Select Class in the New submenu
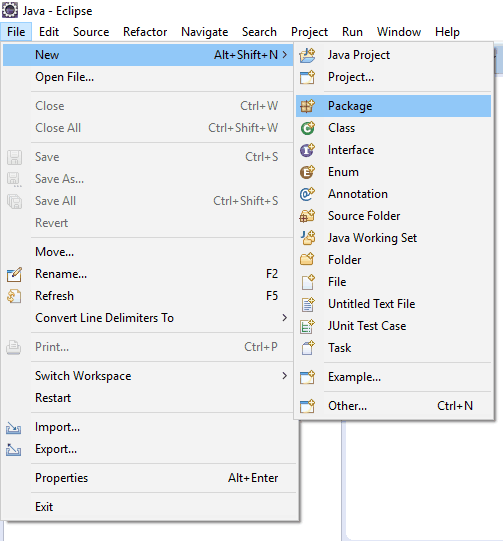This screenshot has height=541, width=503. 393,128
